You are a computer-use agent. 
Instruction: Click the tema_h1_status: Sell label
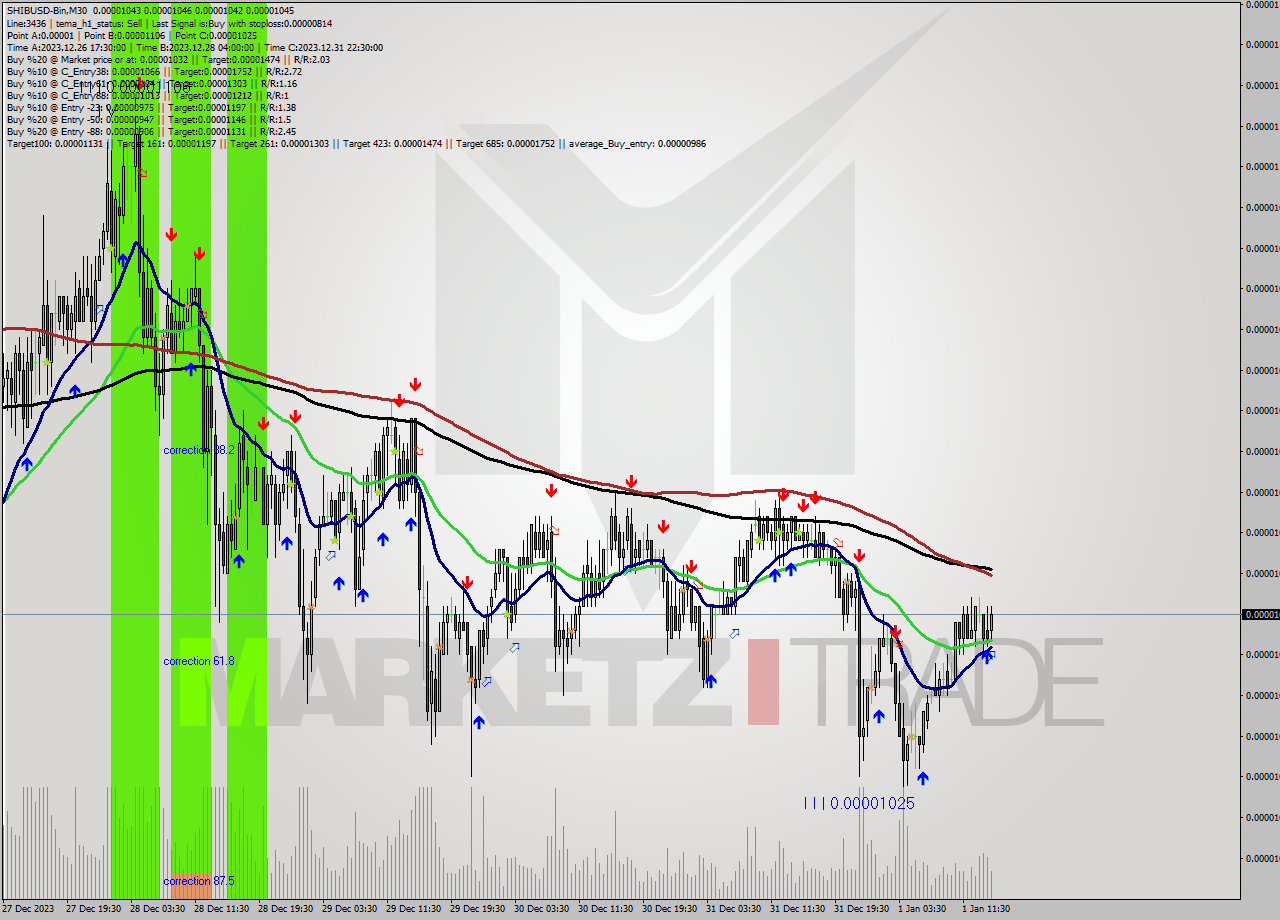coord(99,23)
